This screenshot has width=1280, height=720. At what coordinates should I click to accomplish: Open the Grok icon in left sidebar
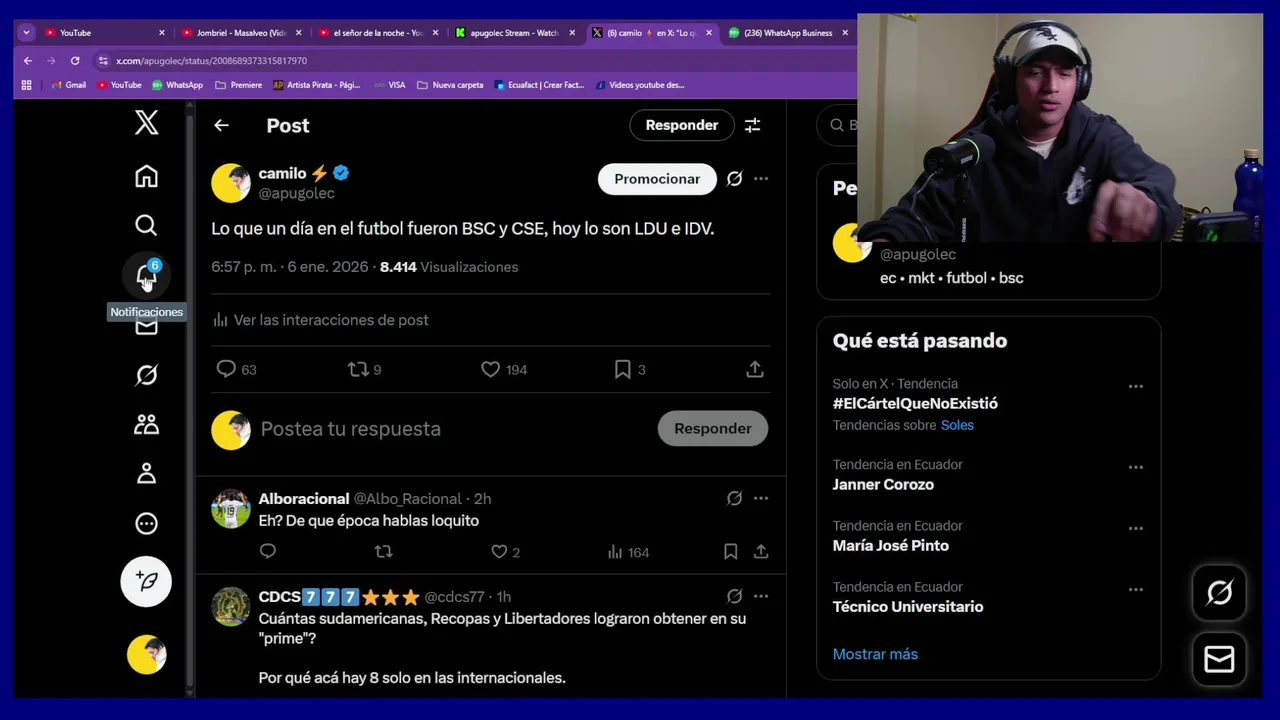(x=146, y=374)
